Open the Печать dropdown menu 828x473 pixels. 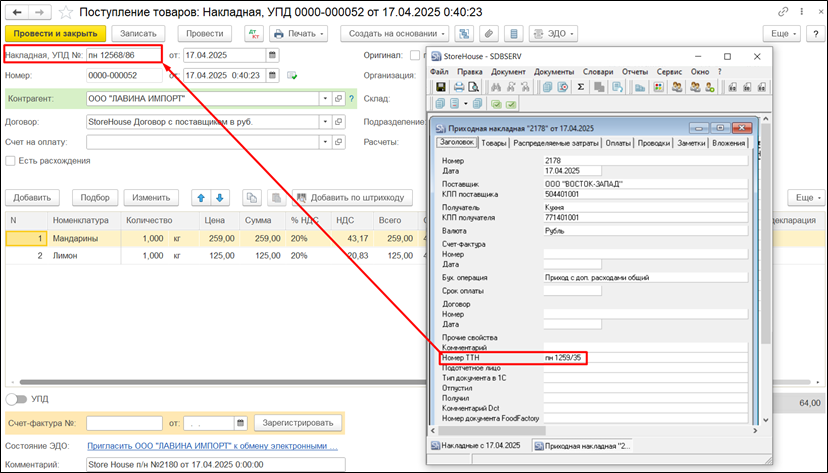(x=301, y=33)
